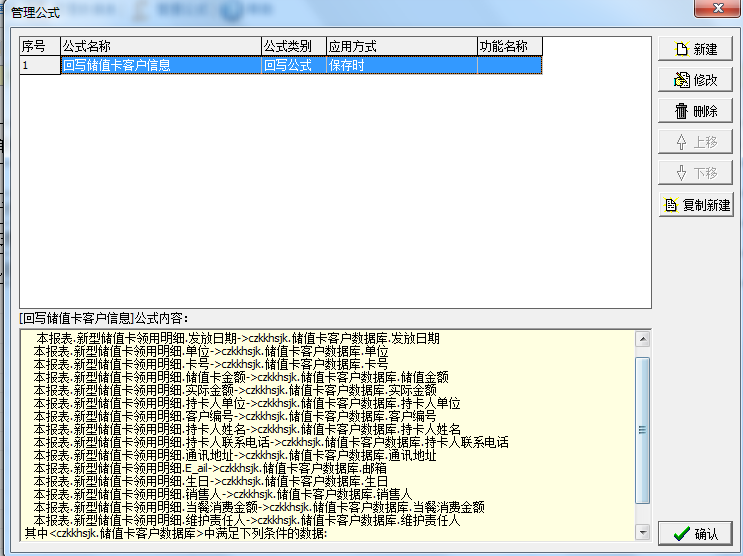Click formula line ending with 储值金额
Screen dimensions: 743x556
point(241,377)
